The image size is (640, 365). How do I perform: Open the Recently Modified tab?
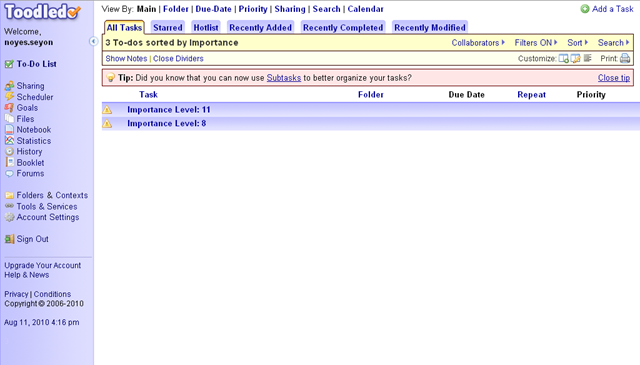click(x=430, y=27)
